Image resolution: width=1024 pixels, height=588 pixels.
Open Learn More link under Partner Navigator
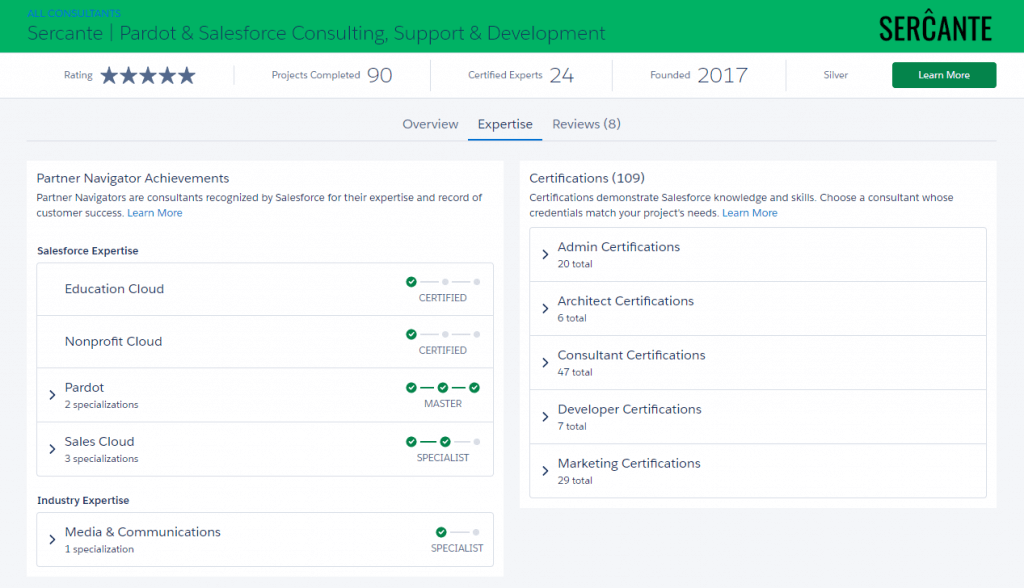coord(155,213)
